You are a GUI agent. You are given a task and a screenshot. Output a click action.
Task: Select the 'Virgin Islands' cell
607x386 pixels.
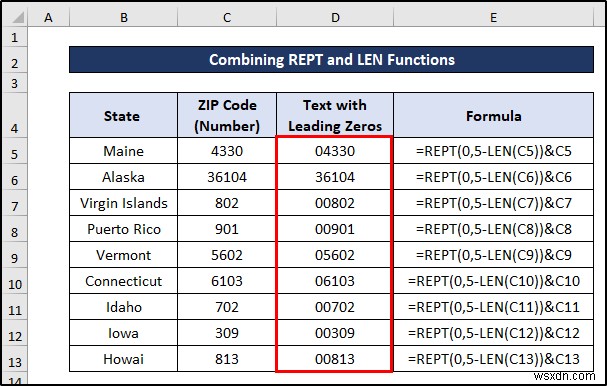point(123,202)
